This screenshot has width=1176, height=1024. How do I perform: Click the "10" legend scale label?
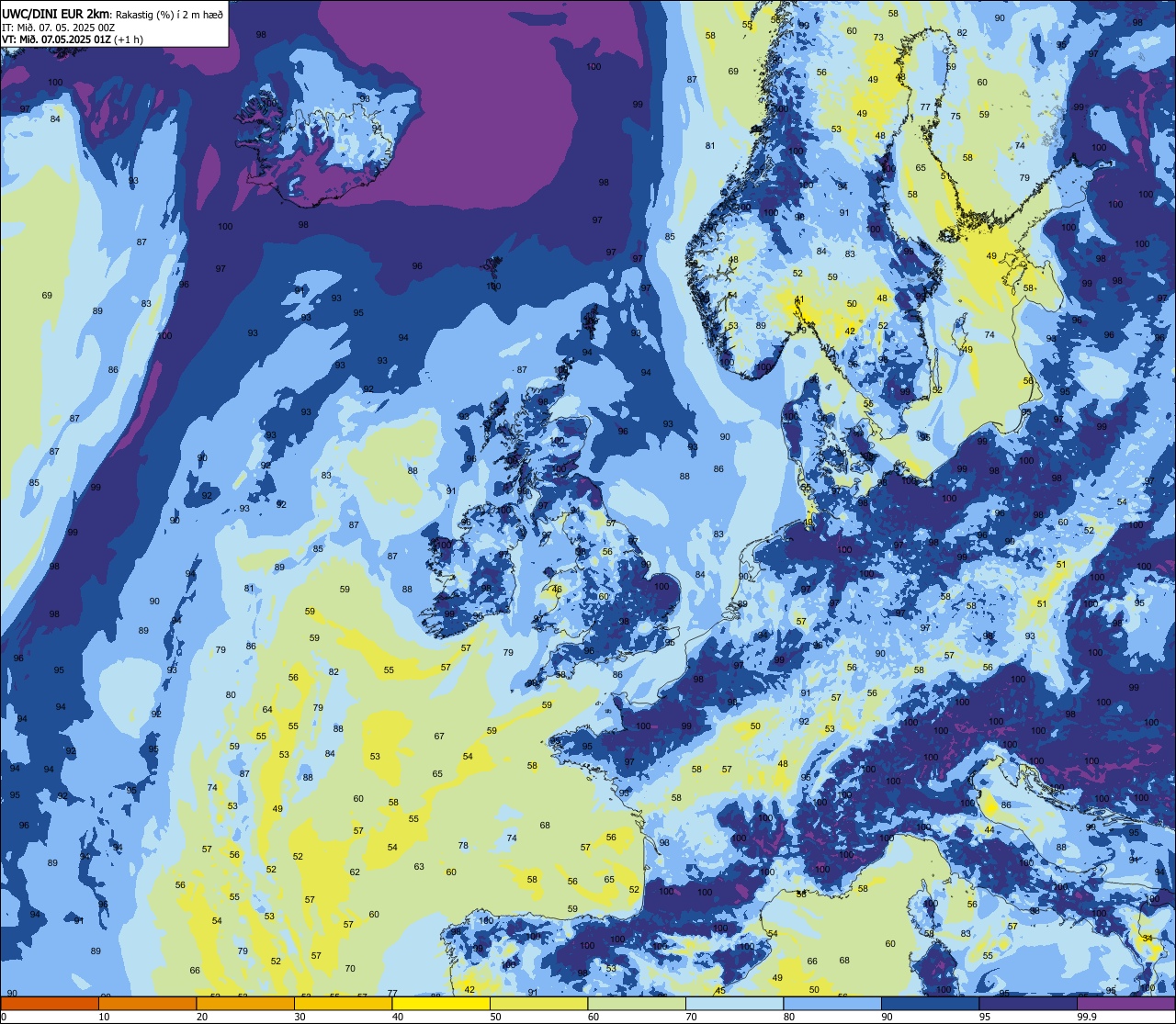104,1017
